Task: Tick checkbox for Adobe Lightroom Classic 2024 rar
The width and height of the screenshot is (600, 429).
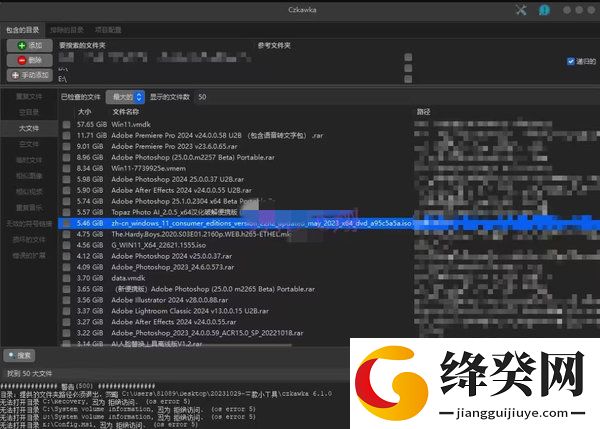Action: point(67,311)
